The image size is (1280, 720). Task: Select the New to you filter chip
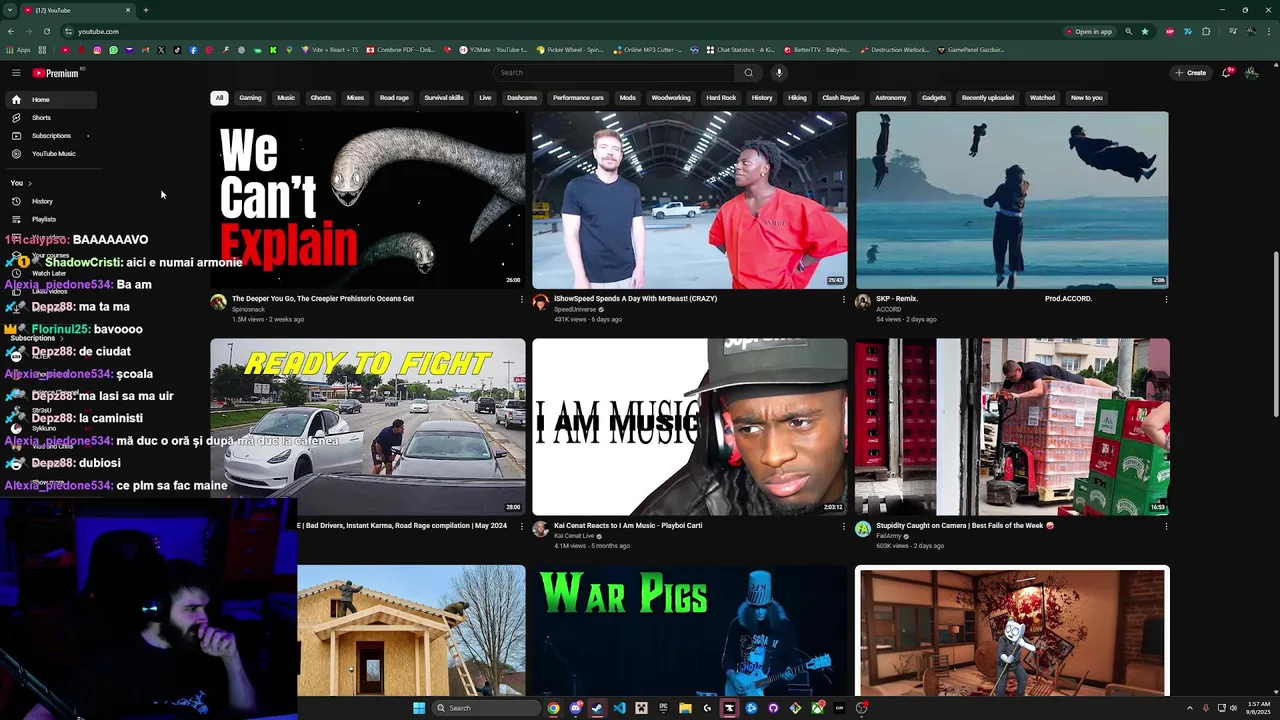(x=1087, y=98)
